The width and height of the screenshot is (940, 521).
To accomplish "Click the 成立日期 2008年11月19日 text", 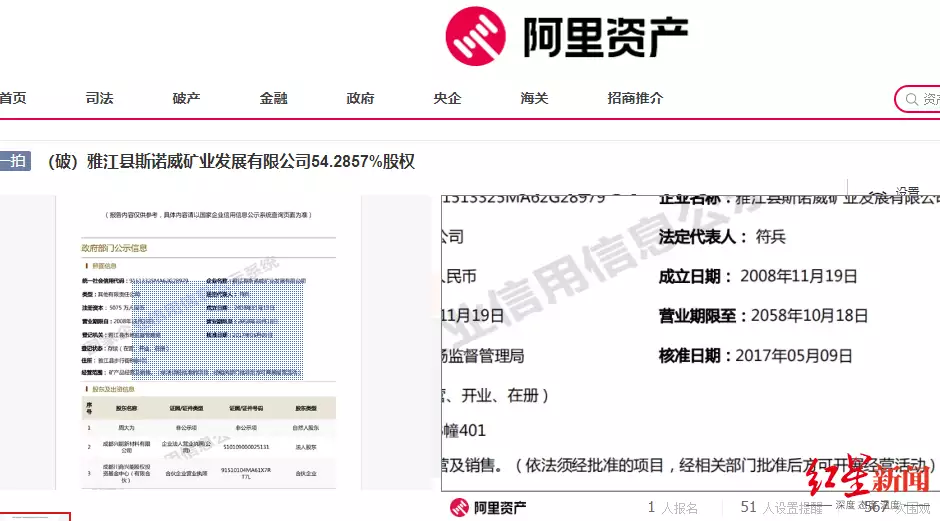I will click(758, 276).
